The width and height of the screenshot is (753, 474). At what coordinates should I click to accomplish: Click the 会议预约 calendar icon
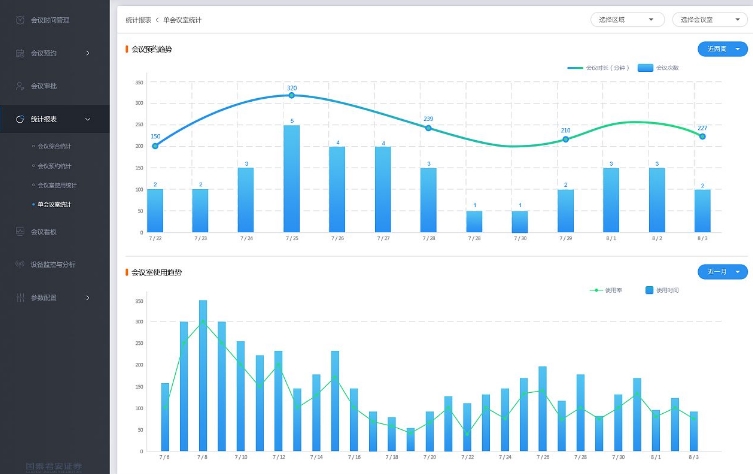tap(20, 53)
